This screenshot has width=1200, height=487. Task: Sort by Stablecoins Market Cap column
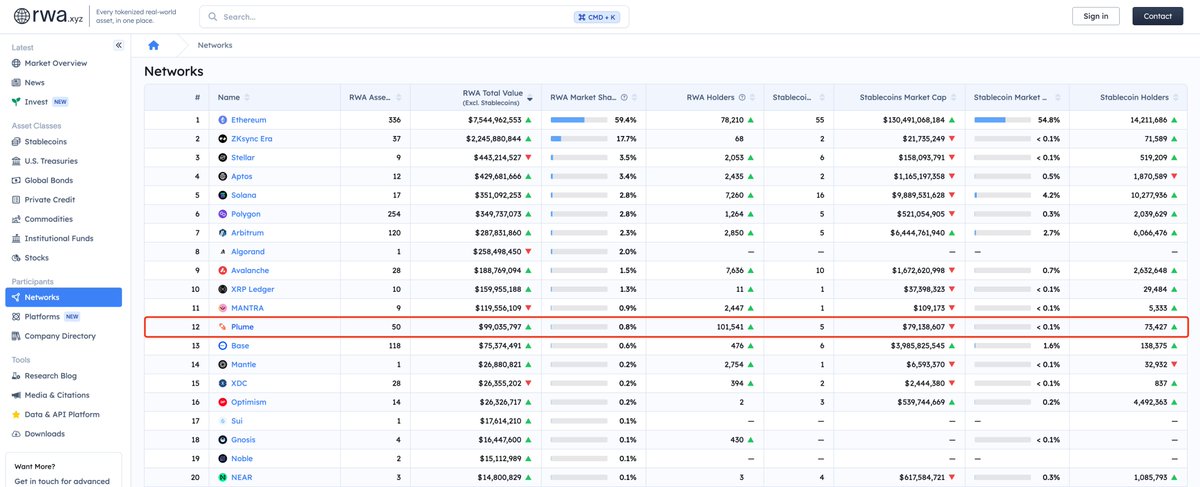tap(954, 98)
